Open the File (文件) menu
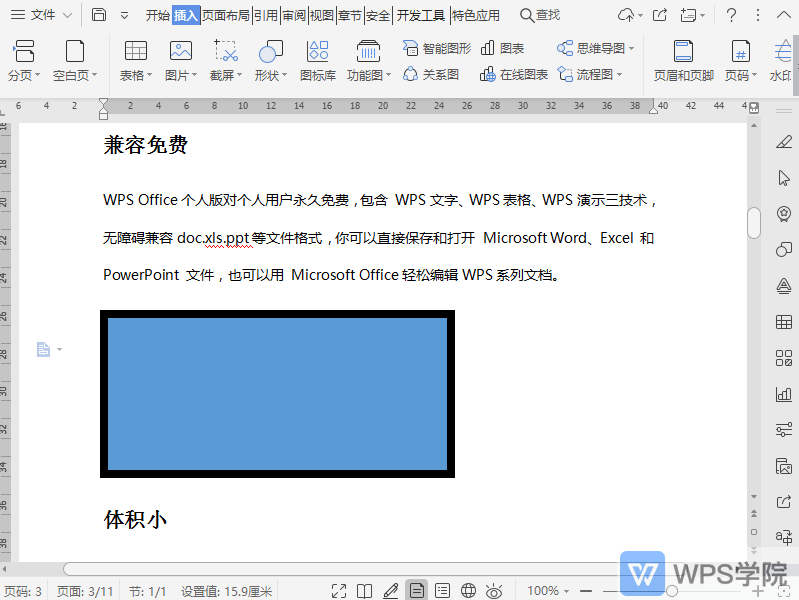The height and width of the screenshot is (600, 799). [x=42, y=15]
